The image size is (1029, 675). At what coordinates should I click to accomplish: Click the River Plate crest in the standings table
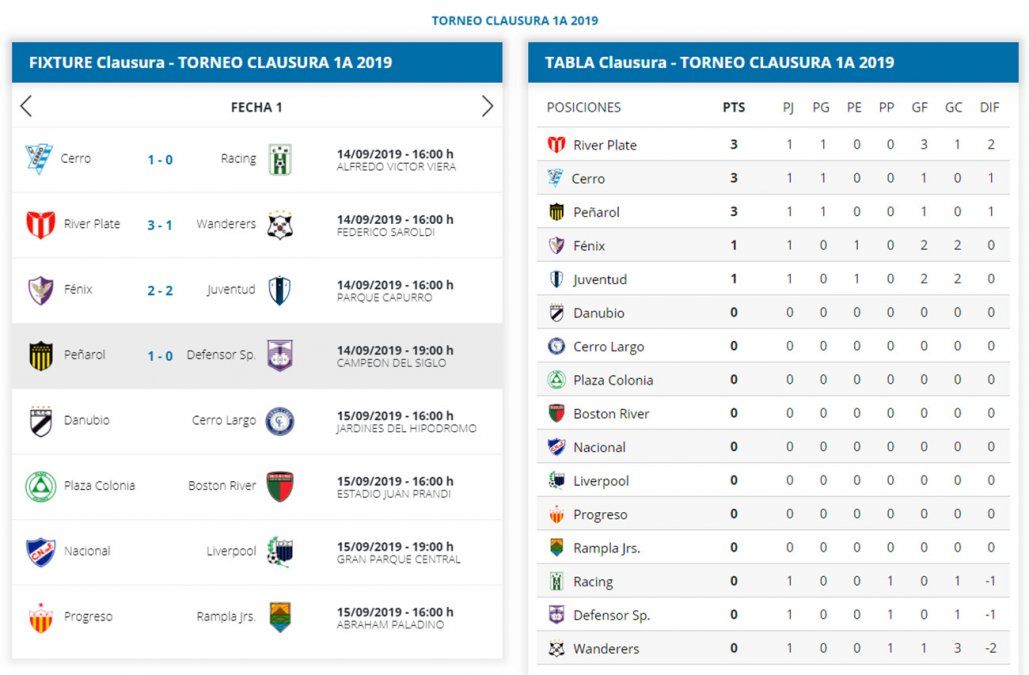[556, 145]
